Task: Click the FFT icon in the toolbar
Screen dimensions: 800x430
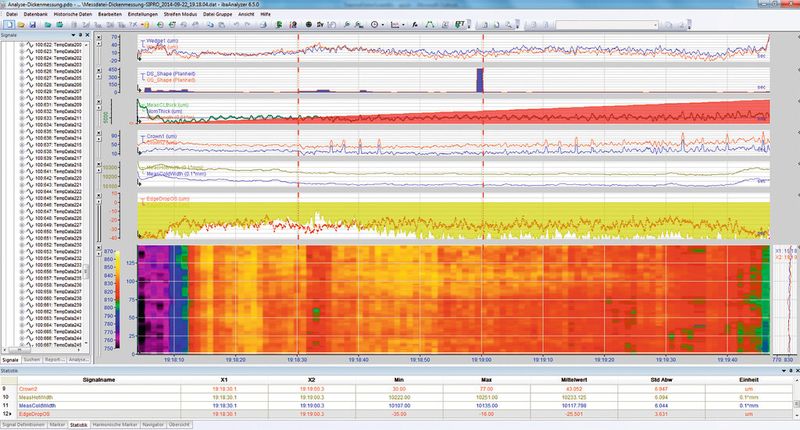Action: (x=460, y=24)
